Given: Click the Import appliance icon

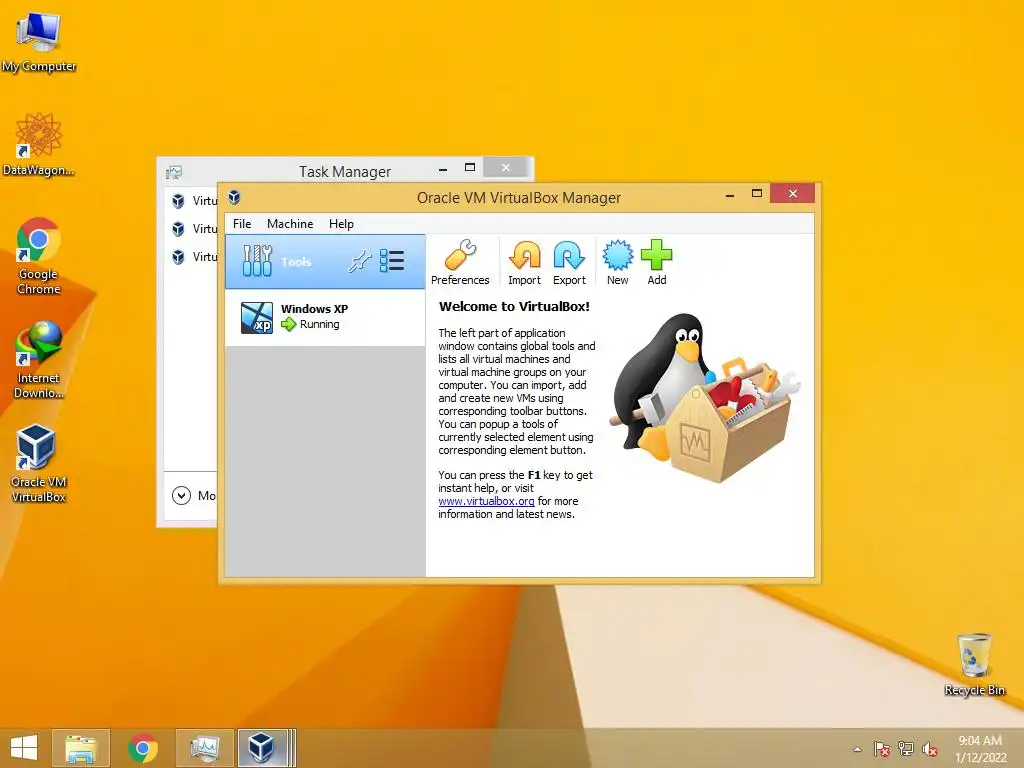Looking at the screenshot, I should click(524, 263).
